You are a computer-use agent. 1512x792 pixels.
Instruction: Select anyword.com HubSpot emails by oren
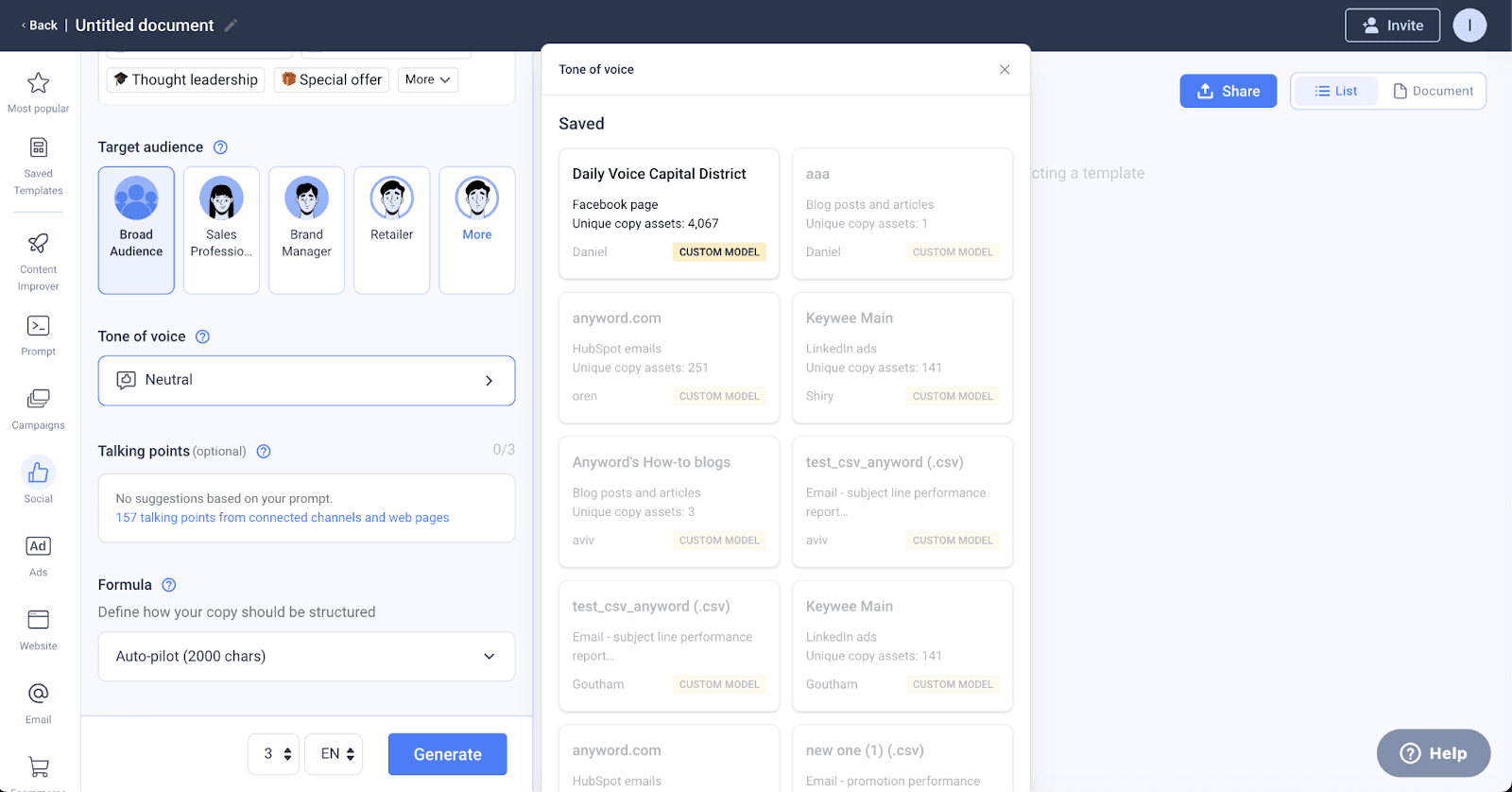[669, 357]
